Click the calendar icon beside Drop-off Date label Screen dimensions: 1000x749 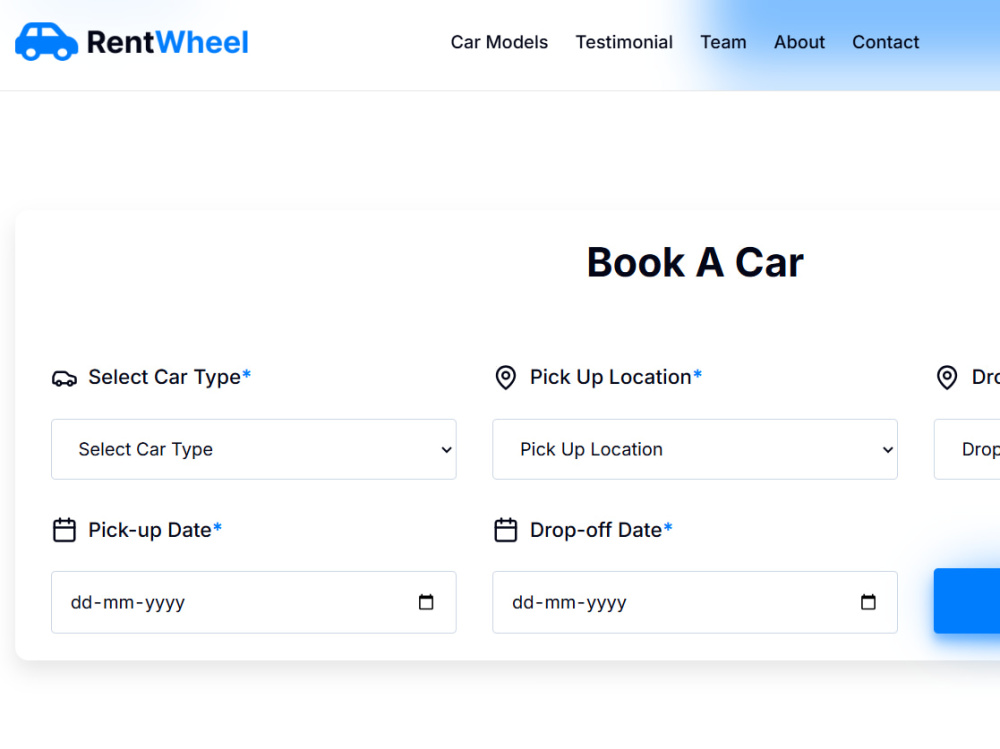(506, 530)
